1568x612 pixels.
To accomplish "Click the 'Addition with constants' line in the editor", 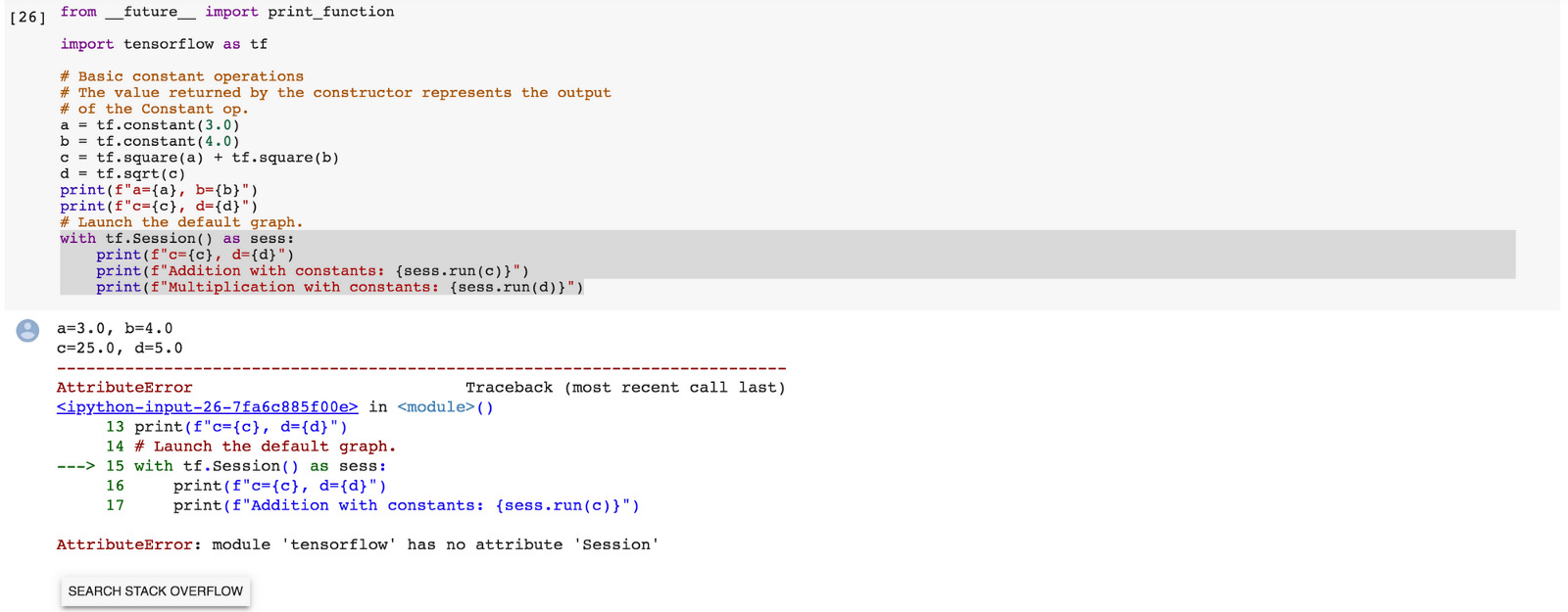I will (x=313, y=271).
